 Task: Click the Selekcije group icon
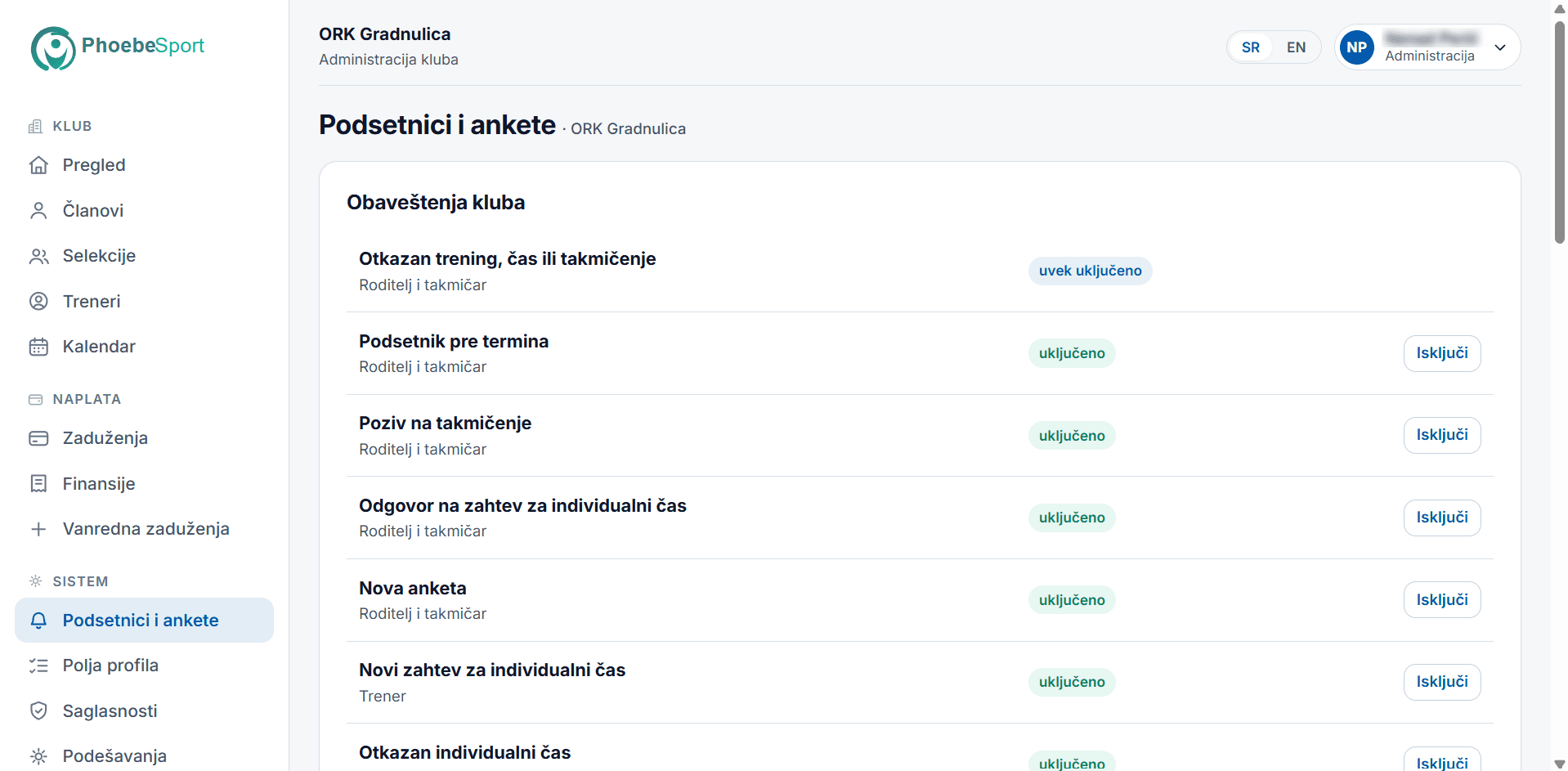[x=38, y=256]
